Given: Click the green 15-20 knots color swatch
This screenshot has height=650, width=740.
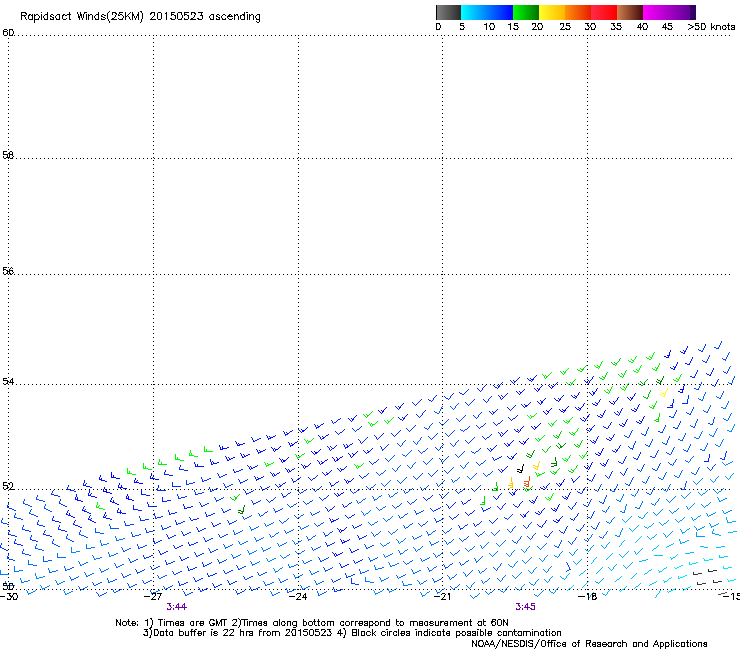Looking at the screenshot, I should [x=526, y=12].
